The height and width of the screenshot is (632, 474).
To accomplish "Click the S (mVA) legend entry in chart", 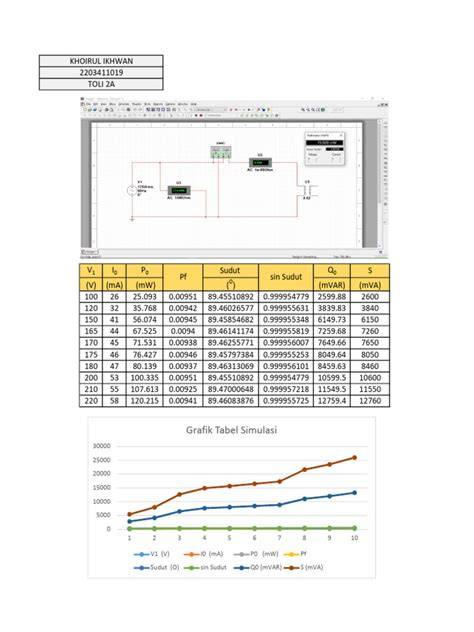I will point(303,568).
